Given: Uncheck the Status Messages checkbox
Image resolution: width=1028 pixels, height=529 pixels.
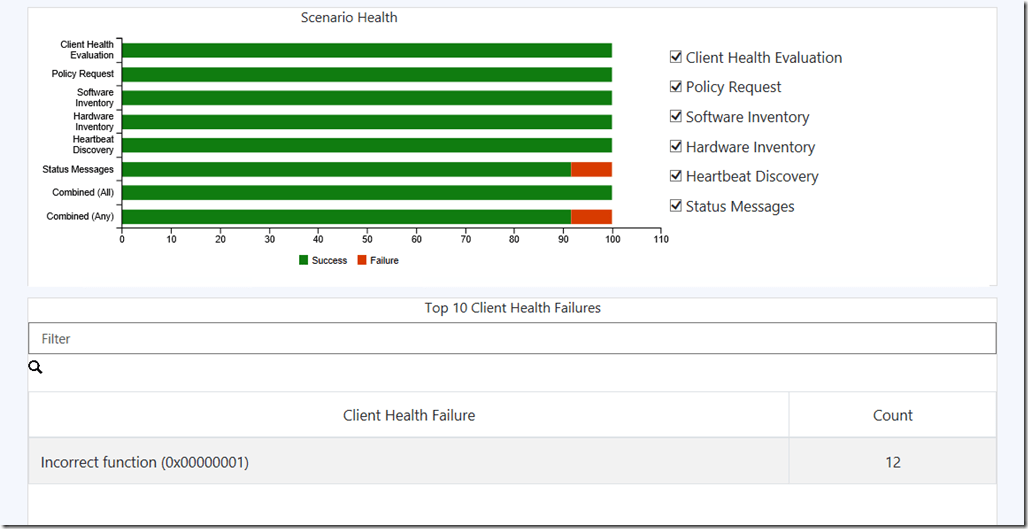Looking at the screenshot, I should tap(676, 206).
